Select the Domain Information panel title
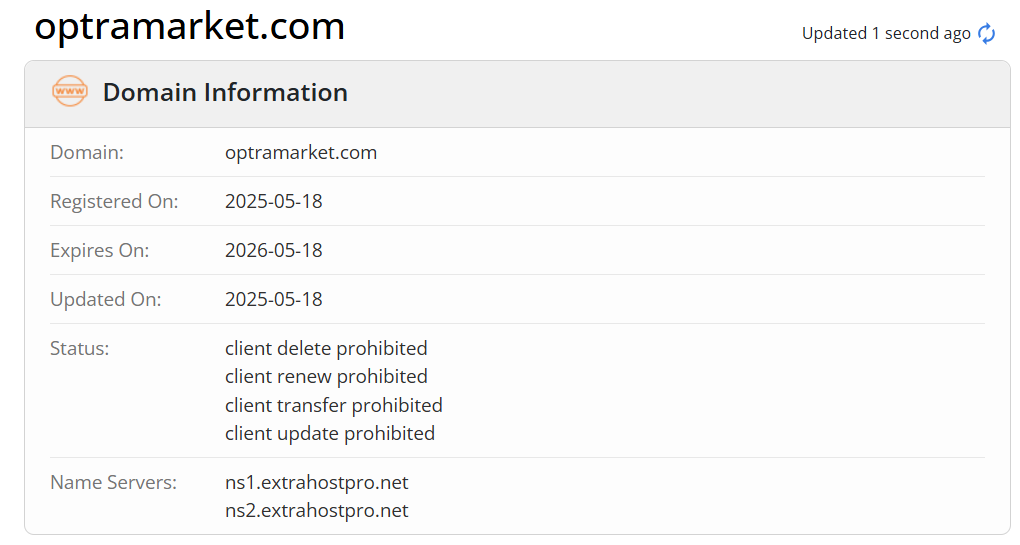The width and height of the screenshot is (1020, 545). point(225,93)
